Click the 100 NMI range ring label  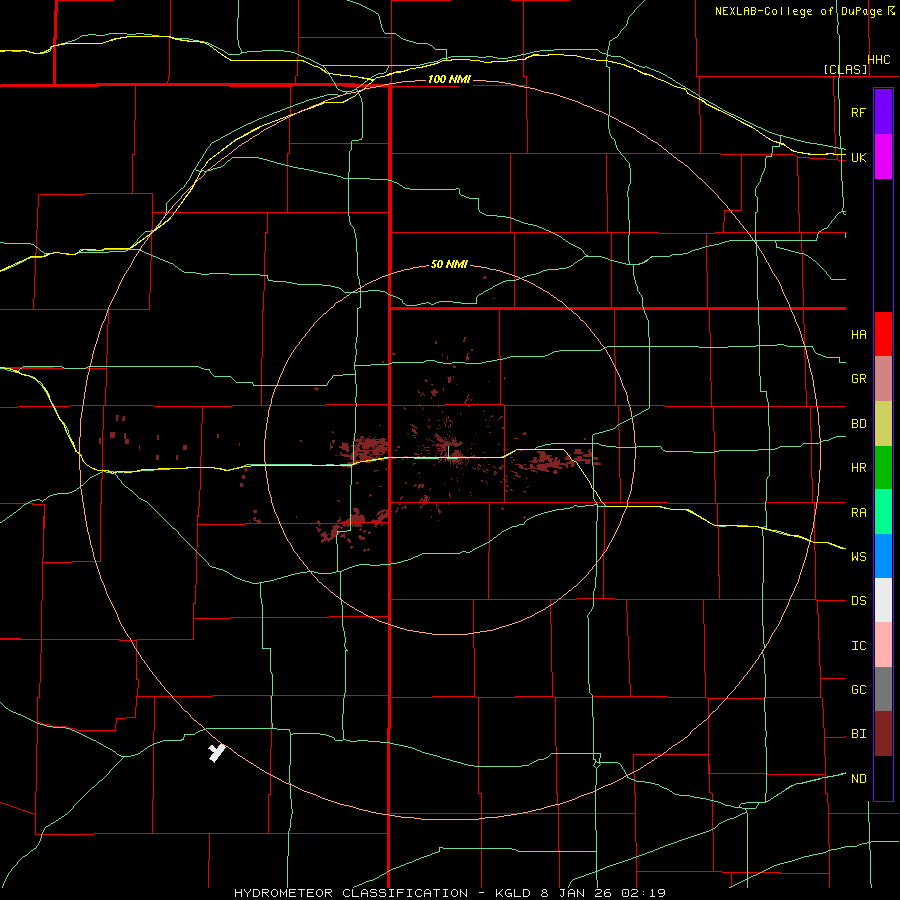click(x=449, y=79)
